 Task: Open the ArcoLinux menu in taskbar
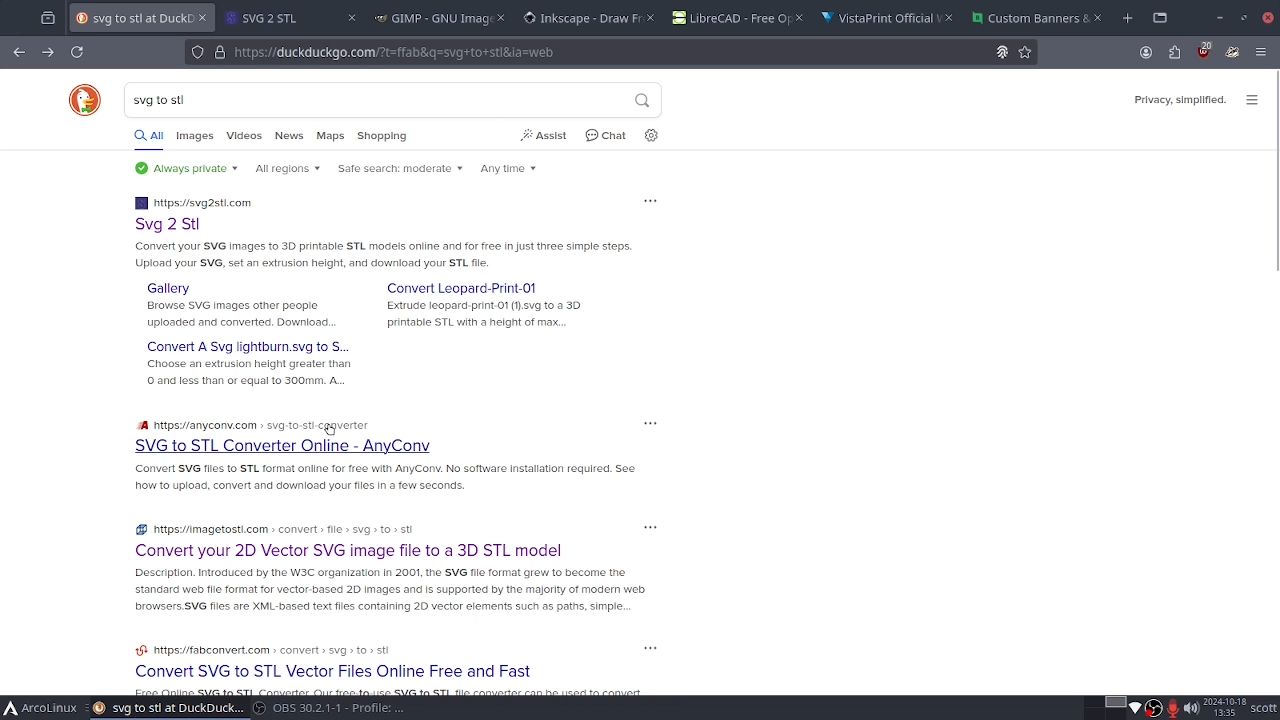pos(40,708)
